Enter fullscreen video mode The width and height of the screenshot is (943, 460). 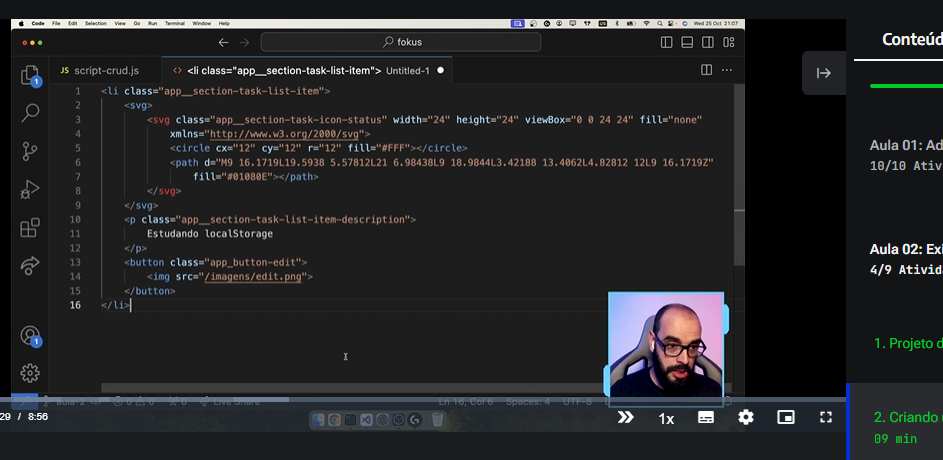[x=826, y=417]
